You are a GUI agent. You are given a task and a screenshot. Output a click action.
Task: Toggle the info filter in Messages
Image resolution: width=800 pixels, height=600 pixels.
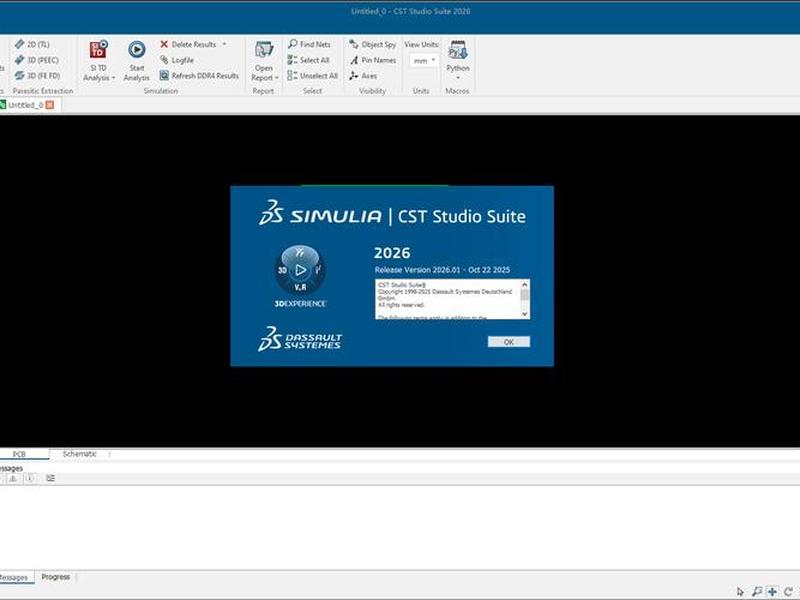click(x=30, y=479)
